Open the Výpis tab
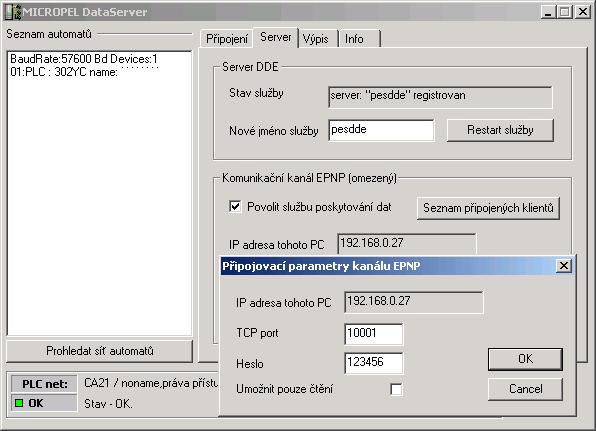Screen dimensions: 596x431 point(316,39)
